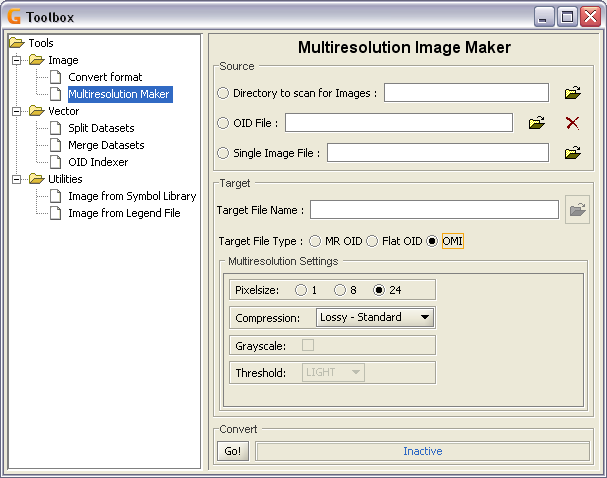This screenshot has width=607, height=478.
Task: Minimize the Toolbox window
Action: [x=544, y=17]
